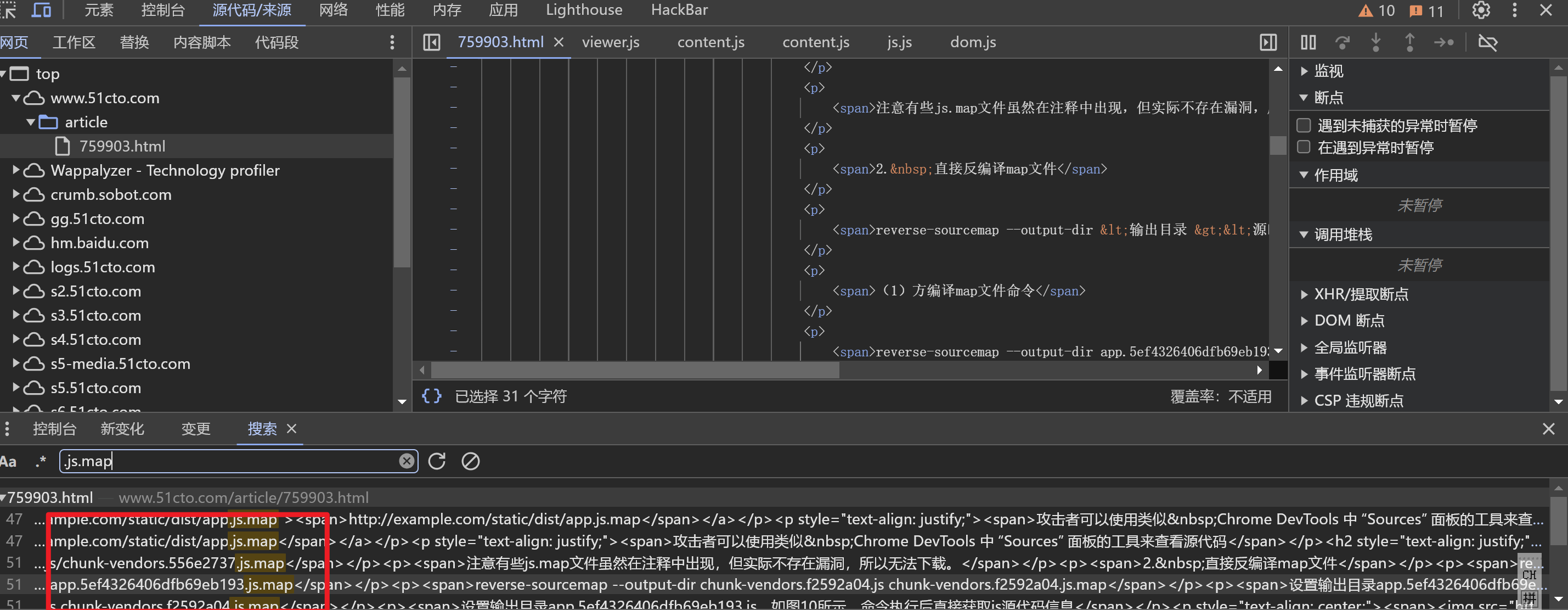Click the code editor vertical scrollbar thumb

[1278, 145]
